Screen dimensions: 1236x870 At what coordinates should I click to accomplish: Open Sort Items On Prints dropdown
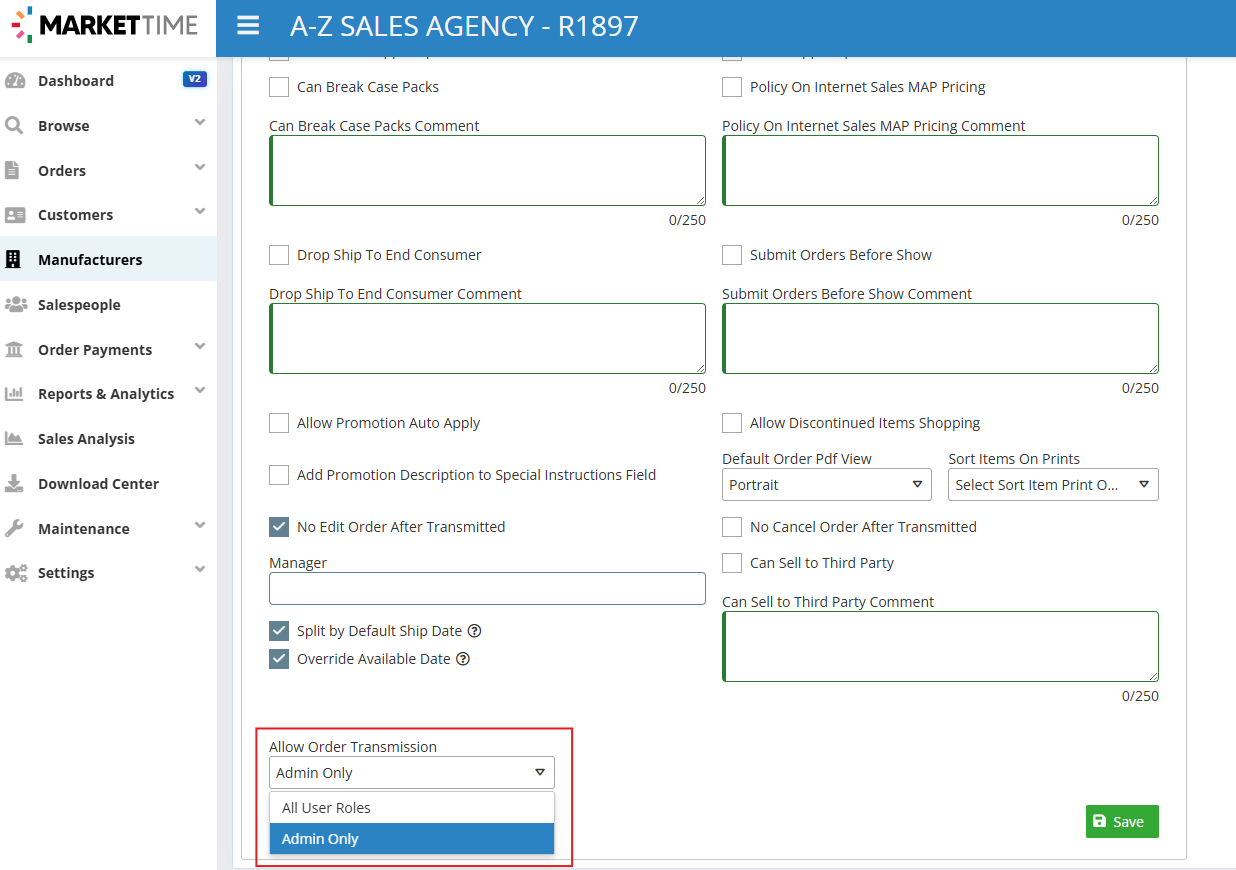coord(1053,485)
